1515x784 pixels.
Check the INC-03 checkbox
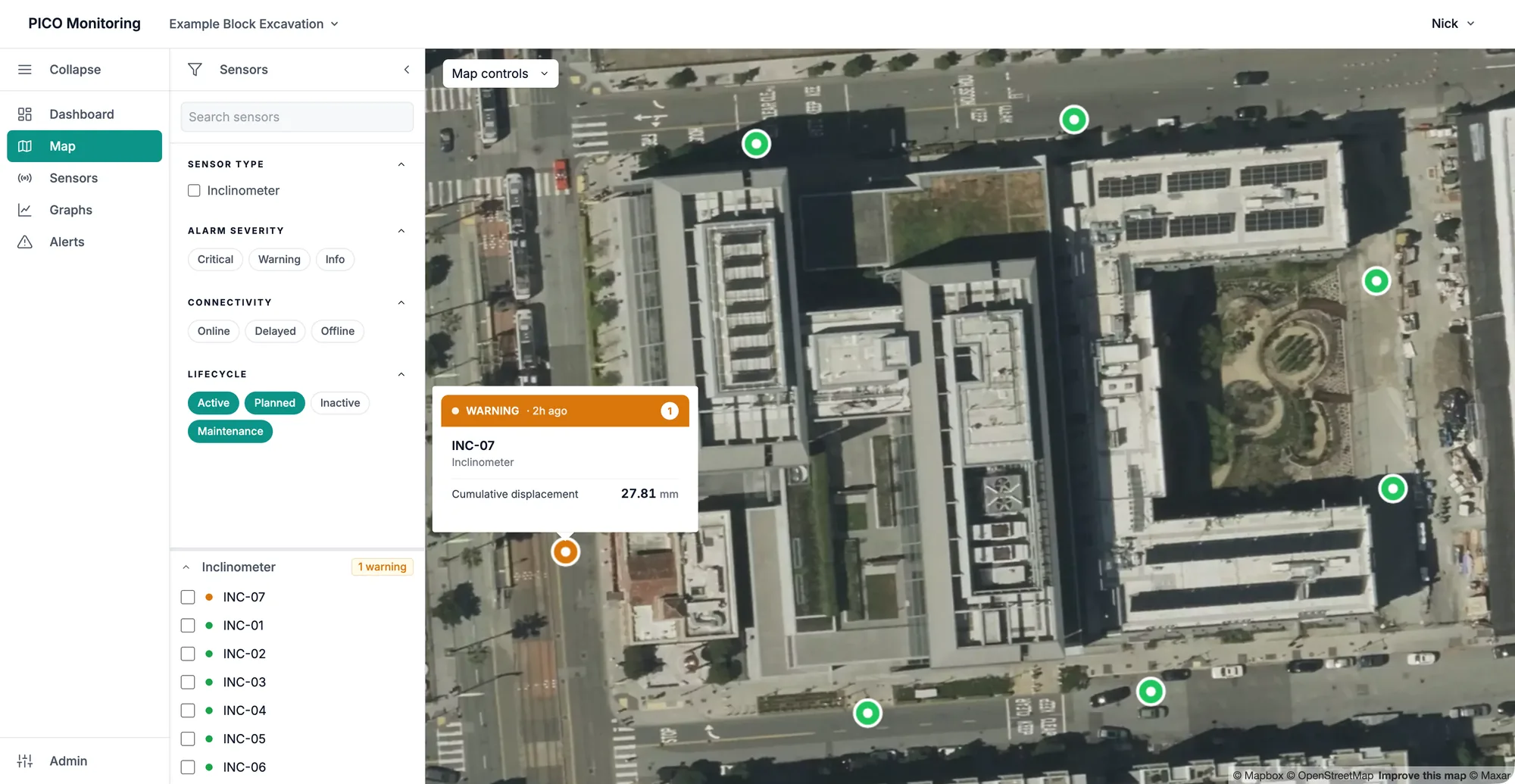pyautogui.click(x=188, y=682)
